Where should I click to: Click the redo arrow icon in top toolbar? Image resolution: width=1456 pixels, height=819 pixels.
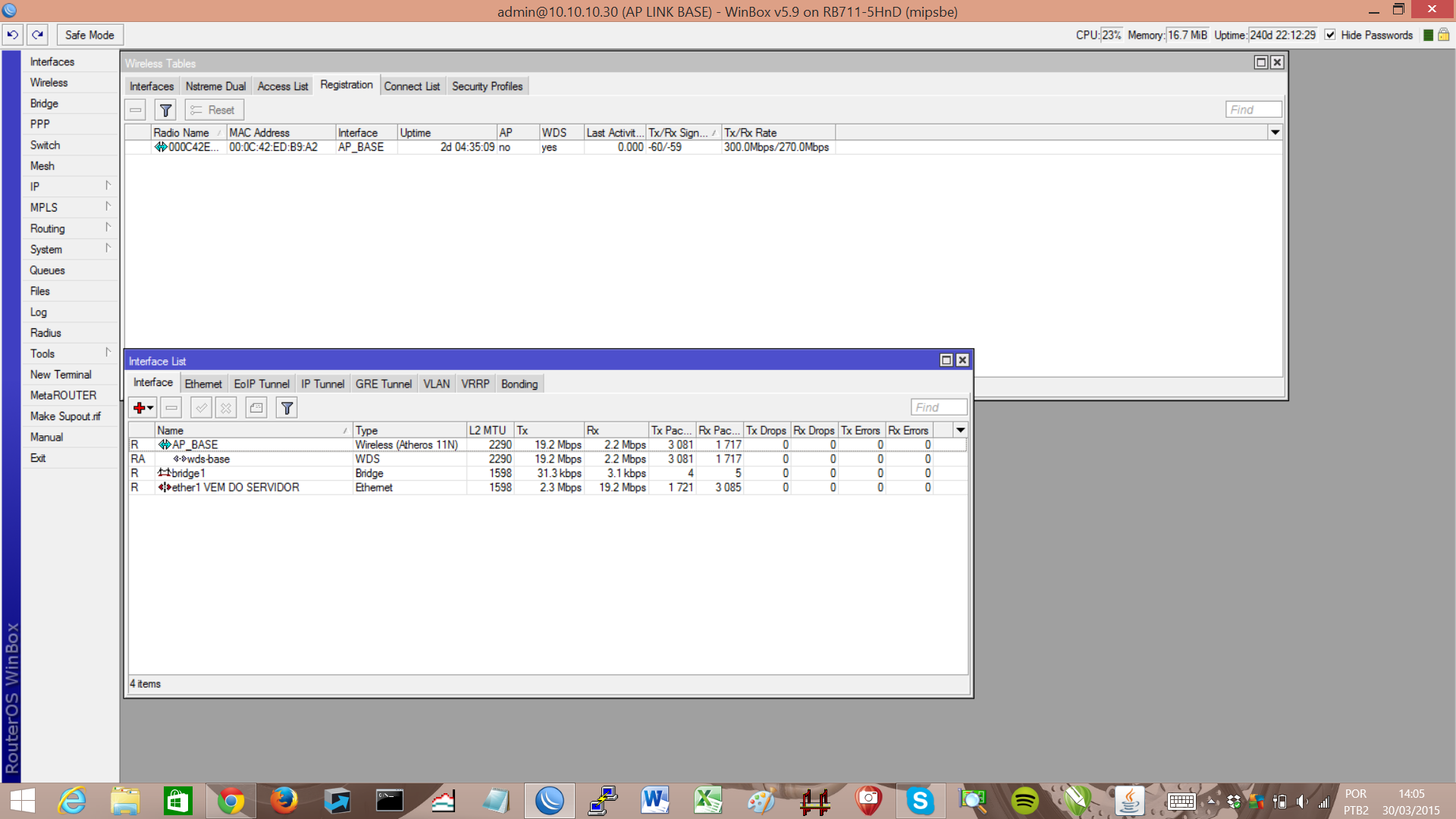pos(37,35)
